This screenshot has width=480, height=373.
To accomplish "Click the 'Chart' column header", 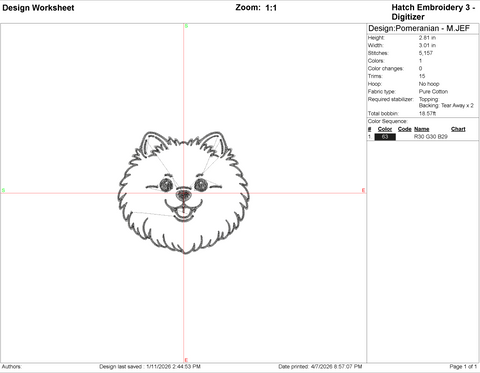I will click(x=458, y=129).
